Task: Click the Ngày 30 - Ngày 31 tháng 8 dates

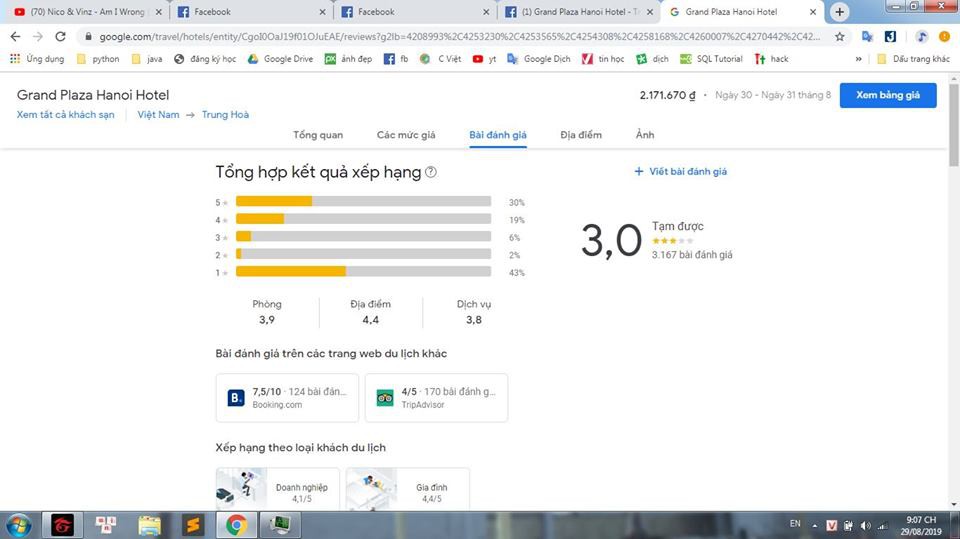Action: pyautogui.click(x=773, y=95)
